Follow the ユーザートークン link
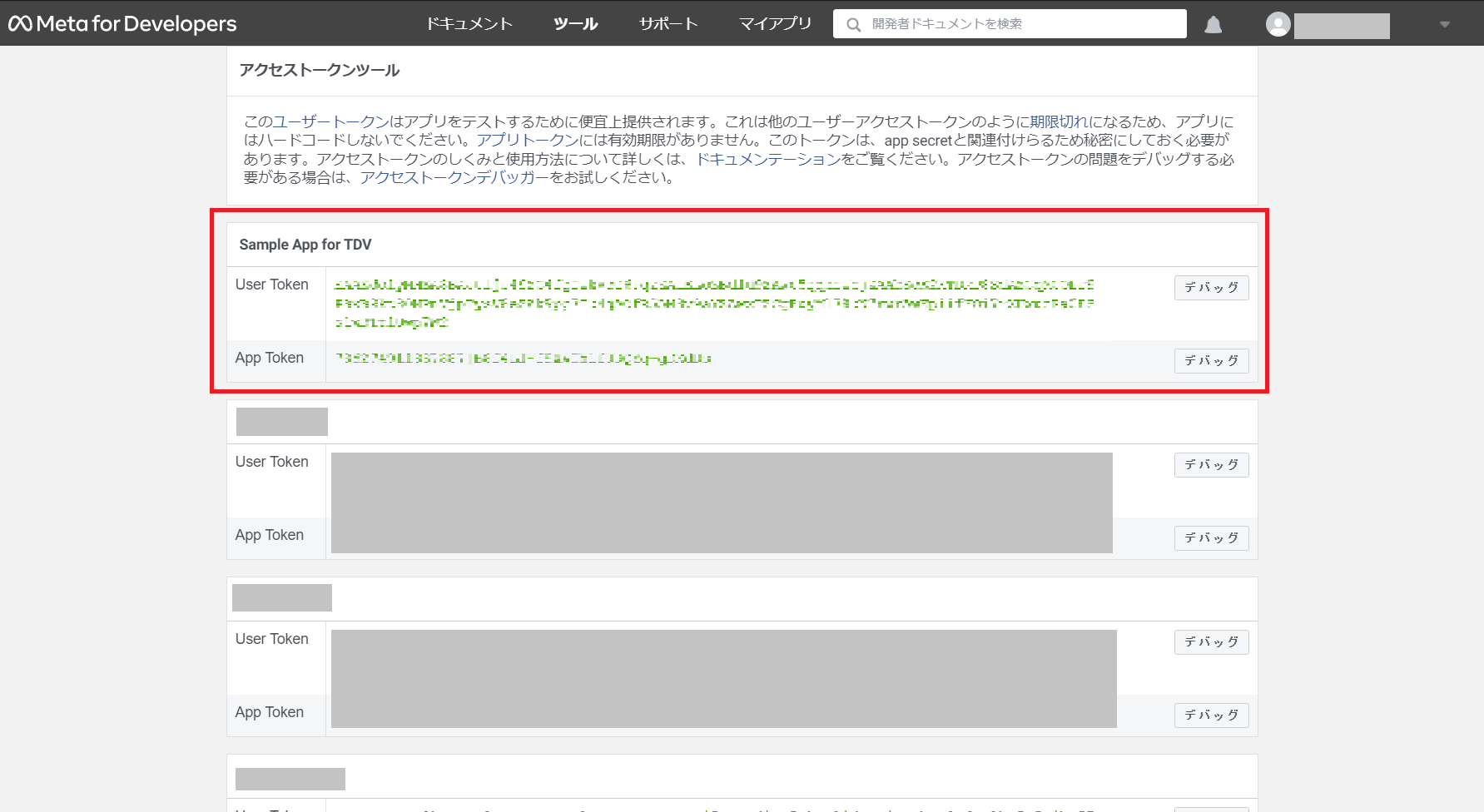The height and width of the screenshot is (812, 1484). click(x=331, y=121)
